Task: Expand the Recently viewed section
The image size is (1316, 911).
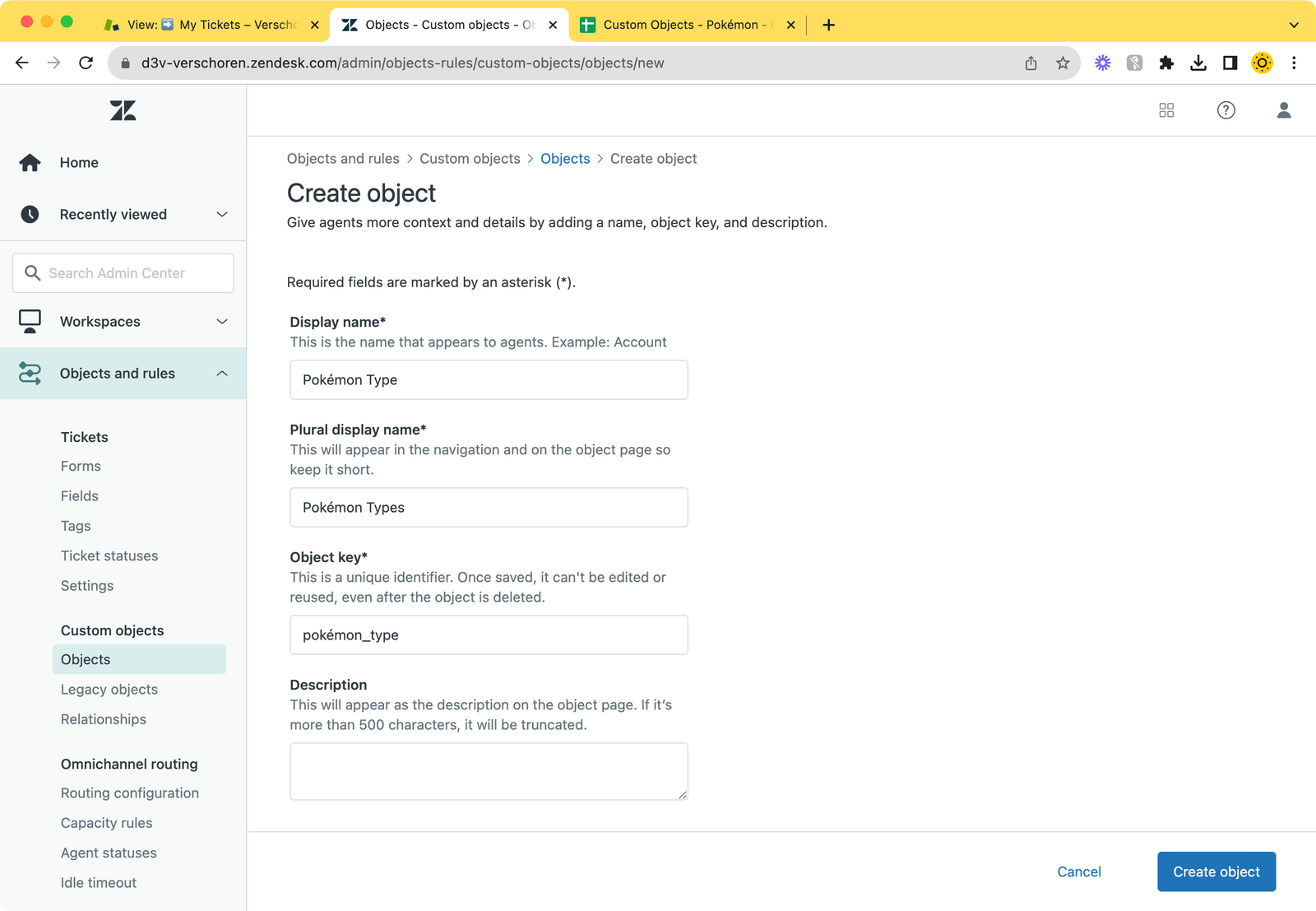Action: (222, 214)
